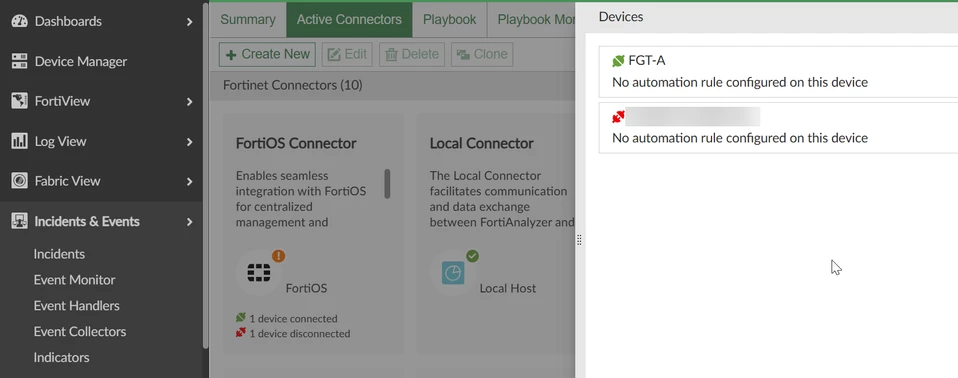
Task: Click the green connected icon beside FGT-A
Action: [618, 61]
